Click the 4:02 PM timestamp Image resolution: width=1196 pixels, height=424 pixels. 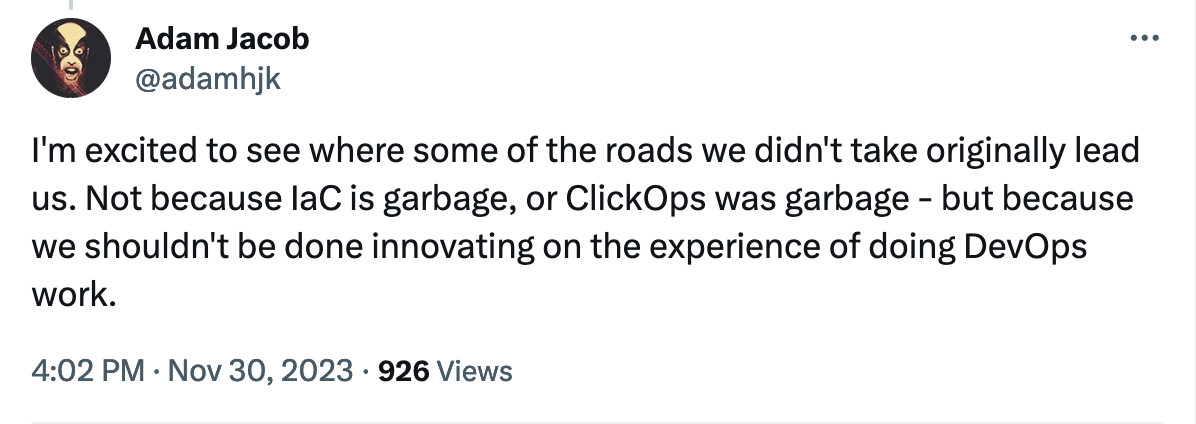click(89, 372)
